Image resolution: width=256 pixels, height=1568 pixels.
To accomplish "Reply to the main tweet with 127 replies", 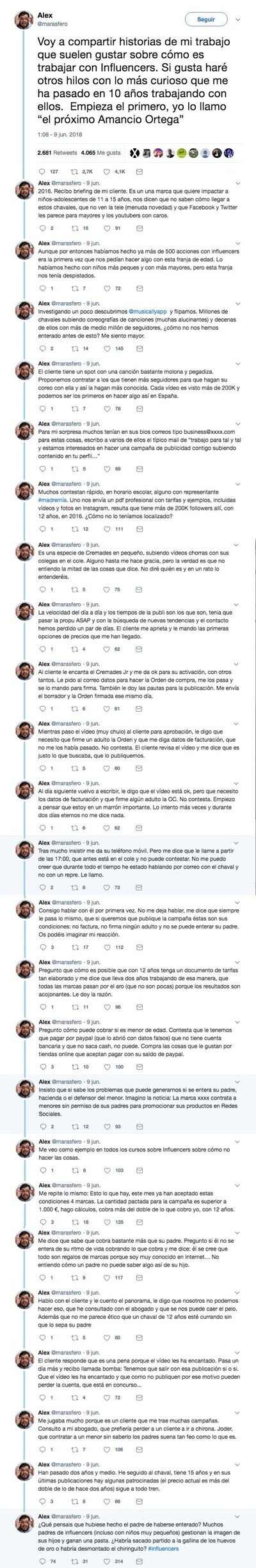I will [42, 172].
